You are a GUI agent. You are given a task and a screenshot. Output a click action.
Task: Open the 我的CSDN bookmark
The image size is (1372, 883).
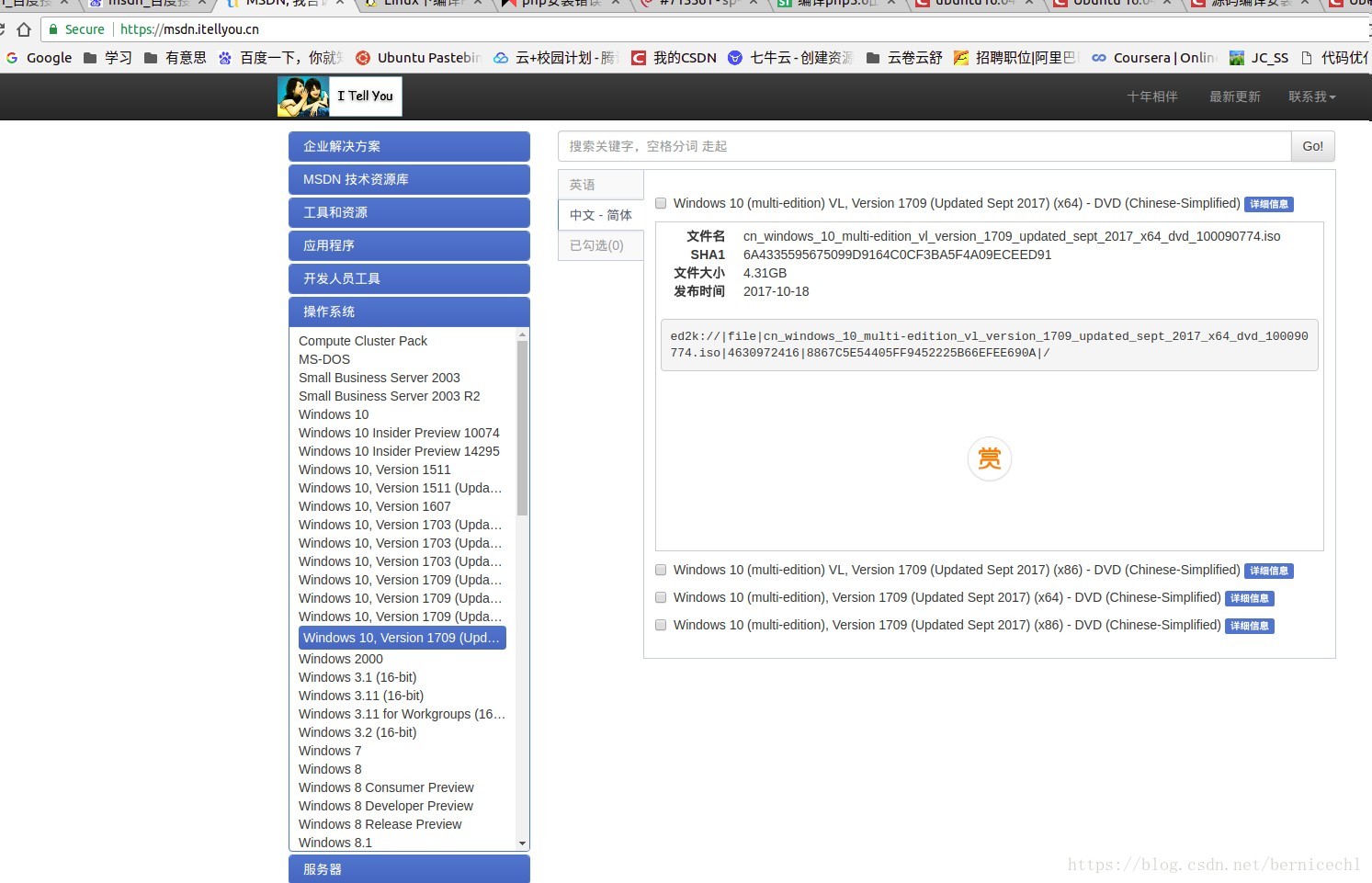(x=674, y=58)
